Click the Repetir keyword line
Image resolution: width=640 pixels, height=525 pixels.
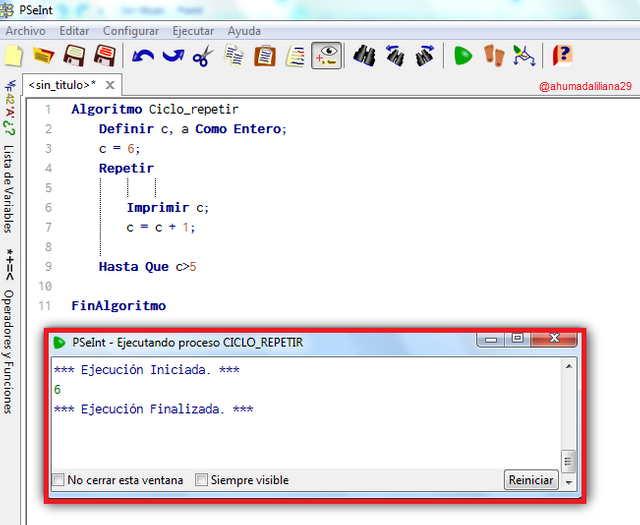(x=126, y=168)
